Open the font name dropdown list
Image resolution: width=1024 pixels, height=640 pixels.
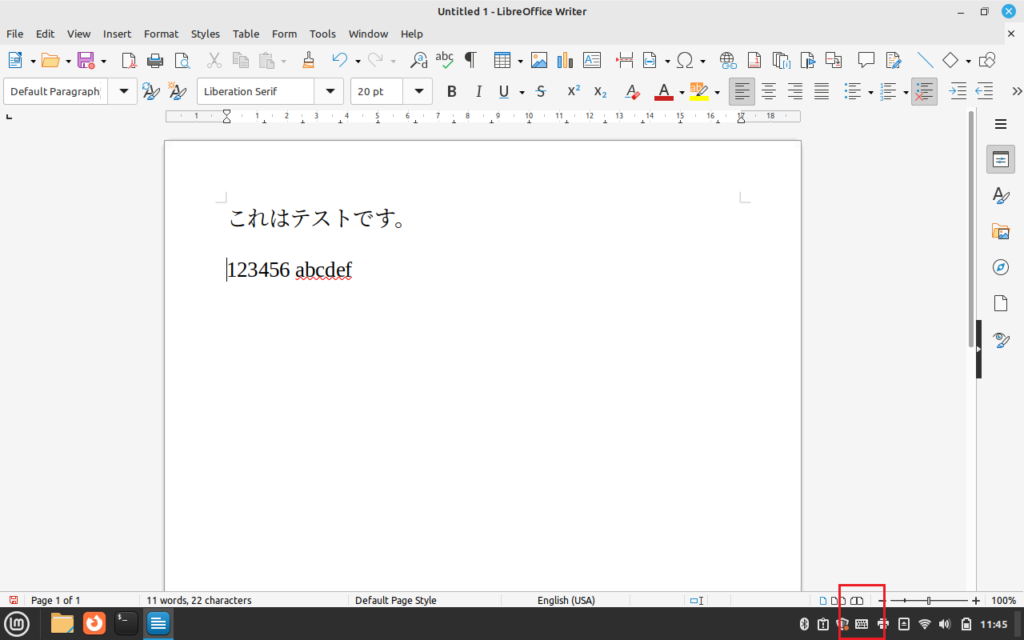coord(330,91)
